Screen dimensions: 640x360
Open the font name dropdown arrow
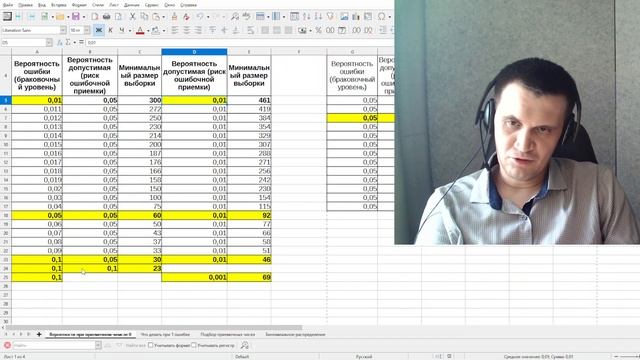click(x=63, y=30)
